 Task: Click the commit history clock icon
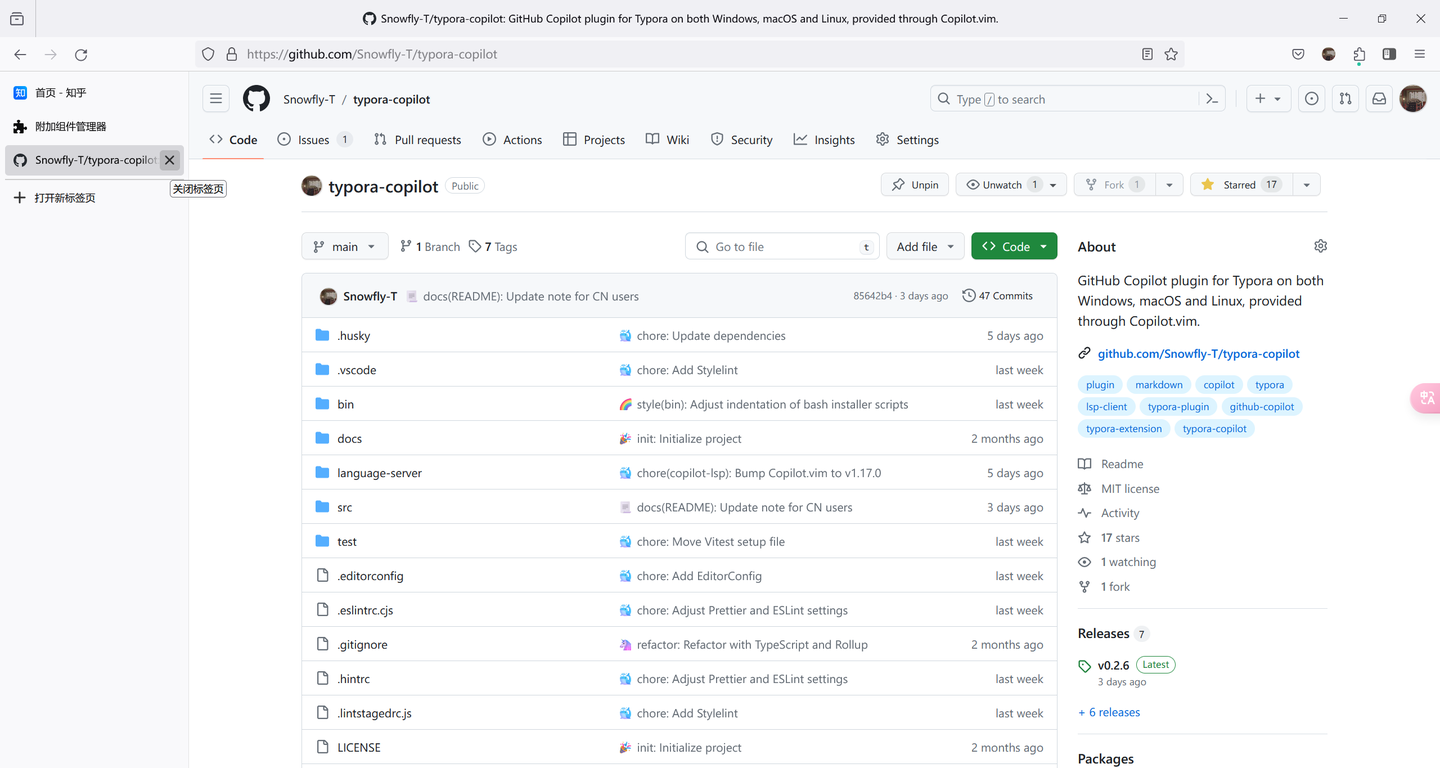(x=967, y=295)
